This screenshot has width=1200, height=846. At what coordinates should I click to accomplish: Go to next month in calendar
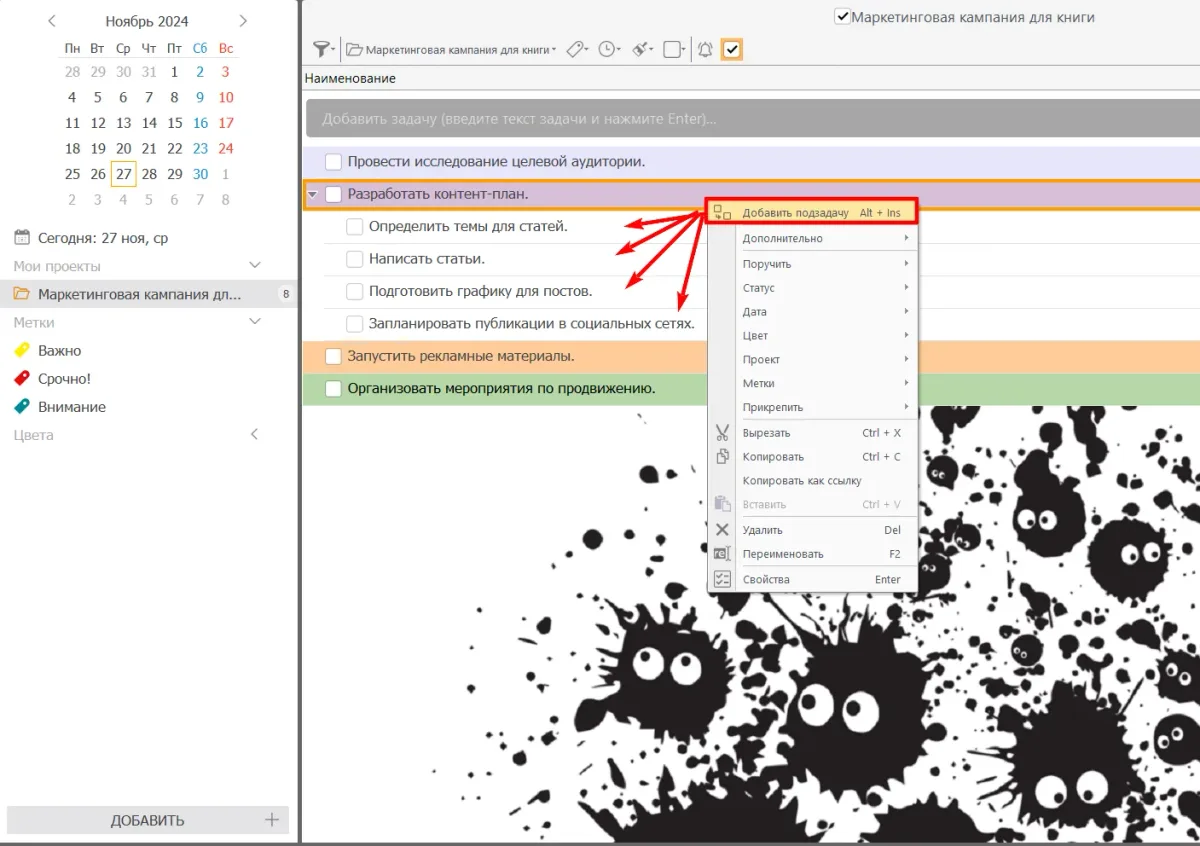[x=243, y=21]
